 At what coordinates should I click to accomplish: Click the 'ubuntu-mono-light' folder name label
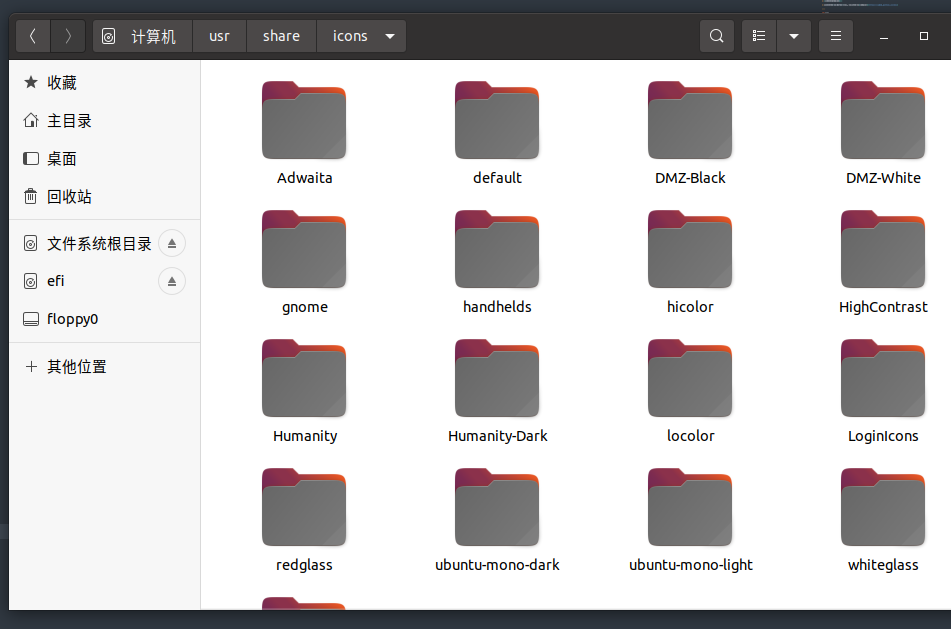click(x=690, y=565)
